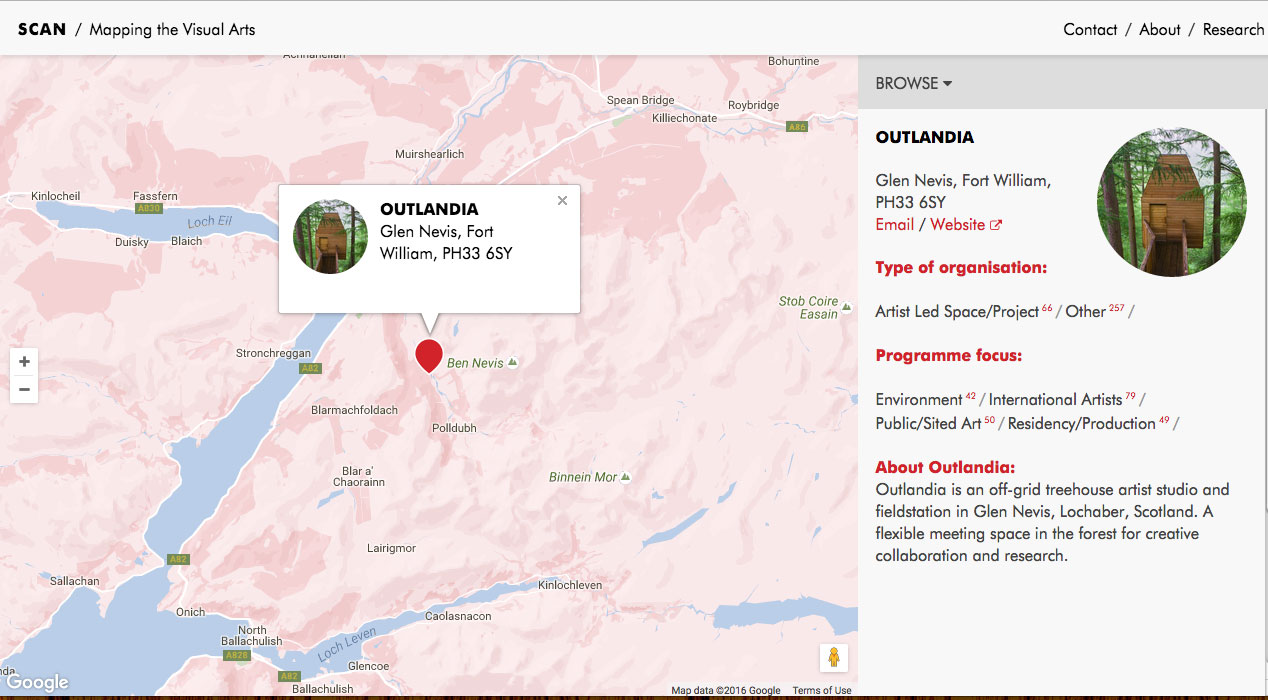Click the circular Outlandia treehouse photo in sidebar

[1171, 202]
